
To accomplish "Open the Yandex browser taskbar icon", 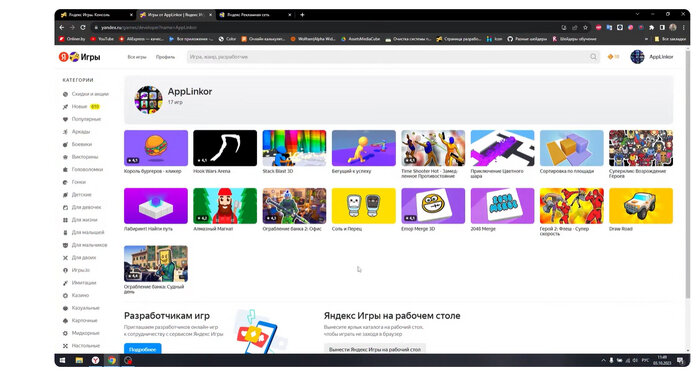I will pyautogui.click(x=95, y=360).
